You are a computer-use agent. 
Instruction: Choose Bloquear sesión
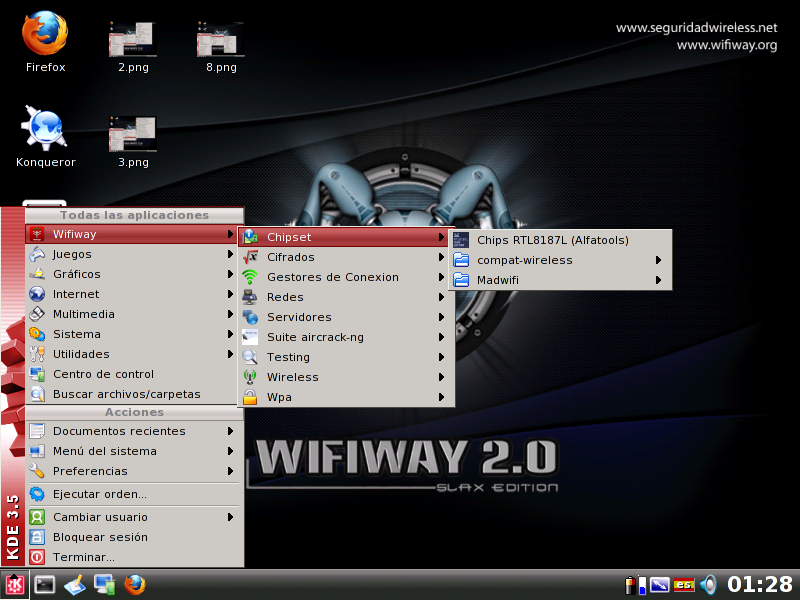point(132,537)
